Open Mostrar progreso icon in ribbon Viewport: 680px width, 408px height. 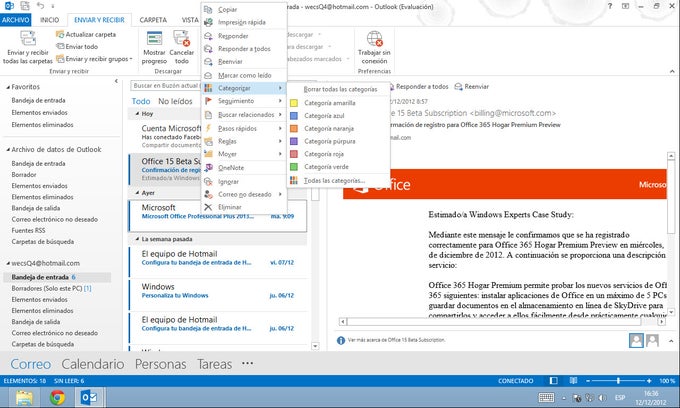[154, 39]
